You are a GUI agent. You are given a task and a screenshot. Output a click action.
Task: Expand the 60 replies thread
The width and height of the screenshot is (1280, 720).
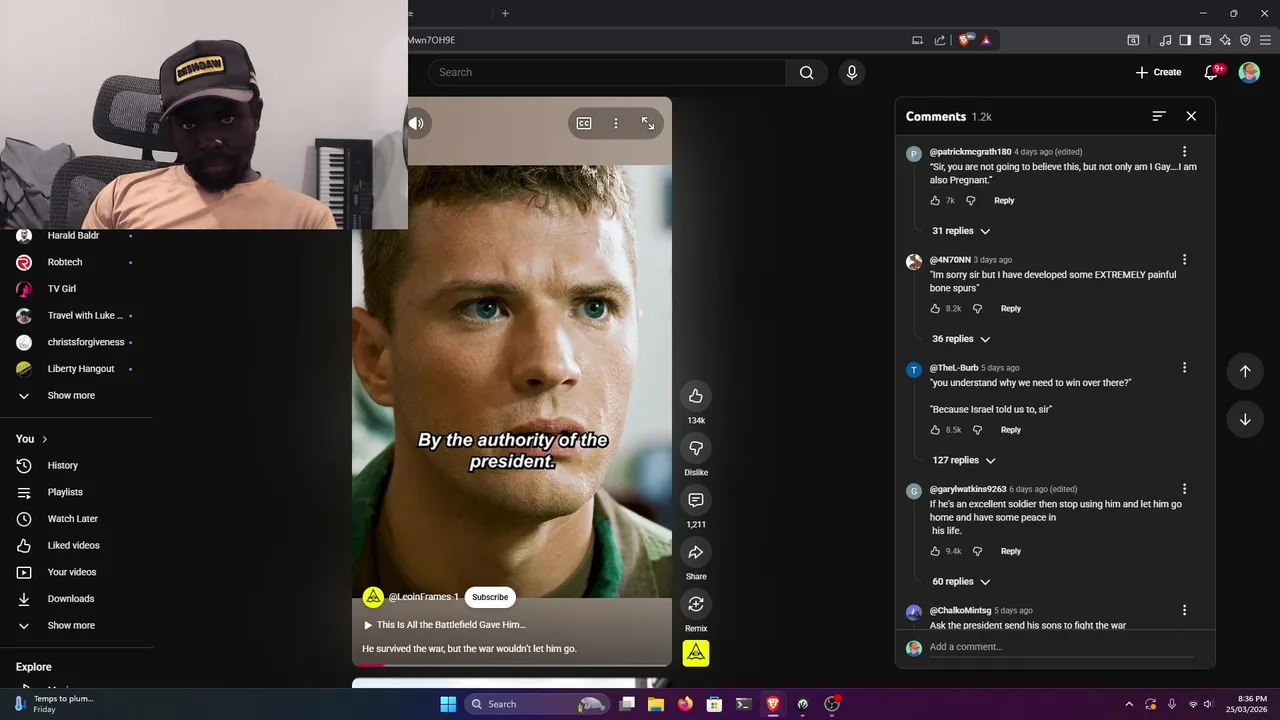pos(961,582)
